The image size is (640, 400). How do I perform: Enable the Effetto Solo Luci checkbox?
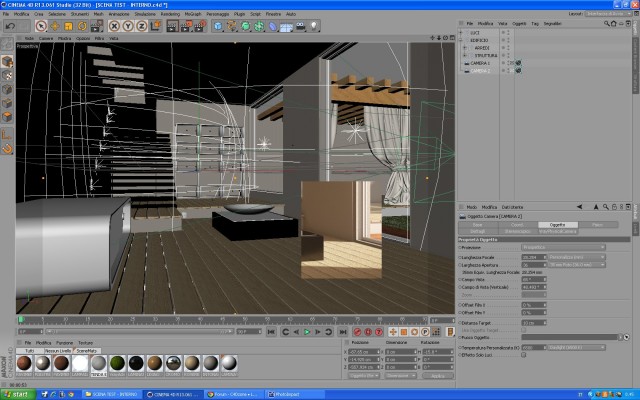point(524,355)
